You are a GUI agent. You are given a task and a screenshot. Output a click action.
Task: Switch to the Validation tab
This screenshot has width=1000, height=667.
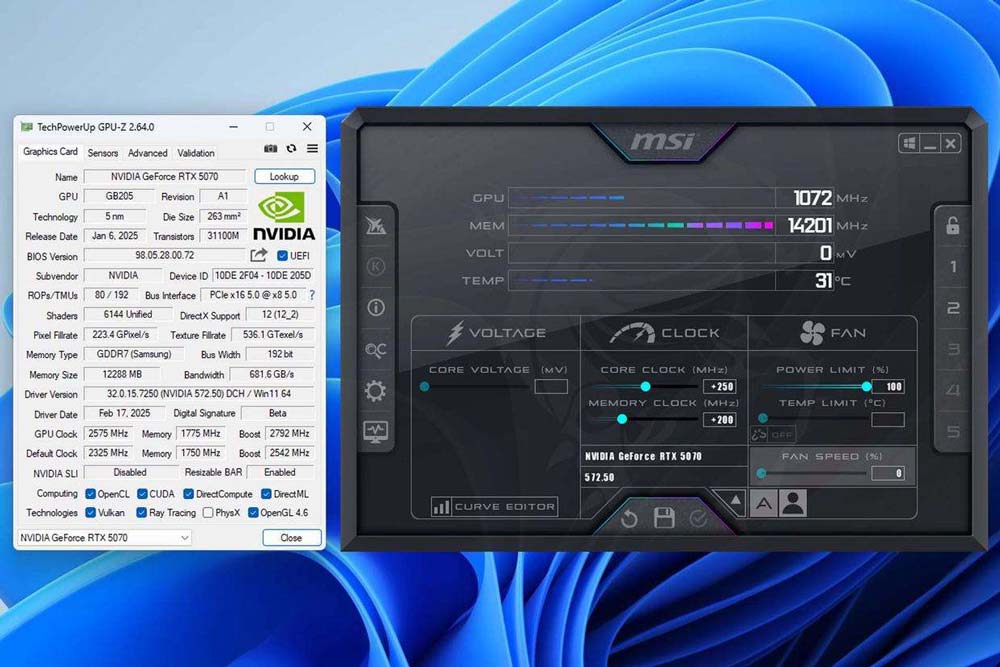click(196, 153)
